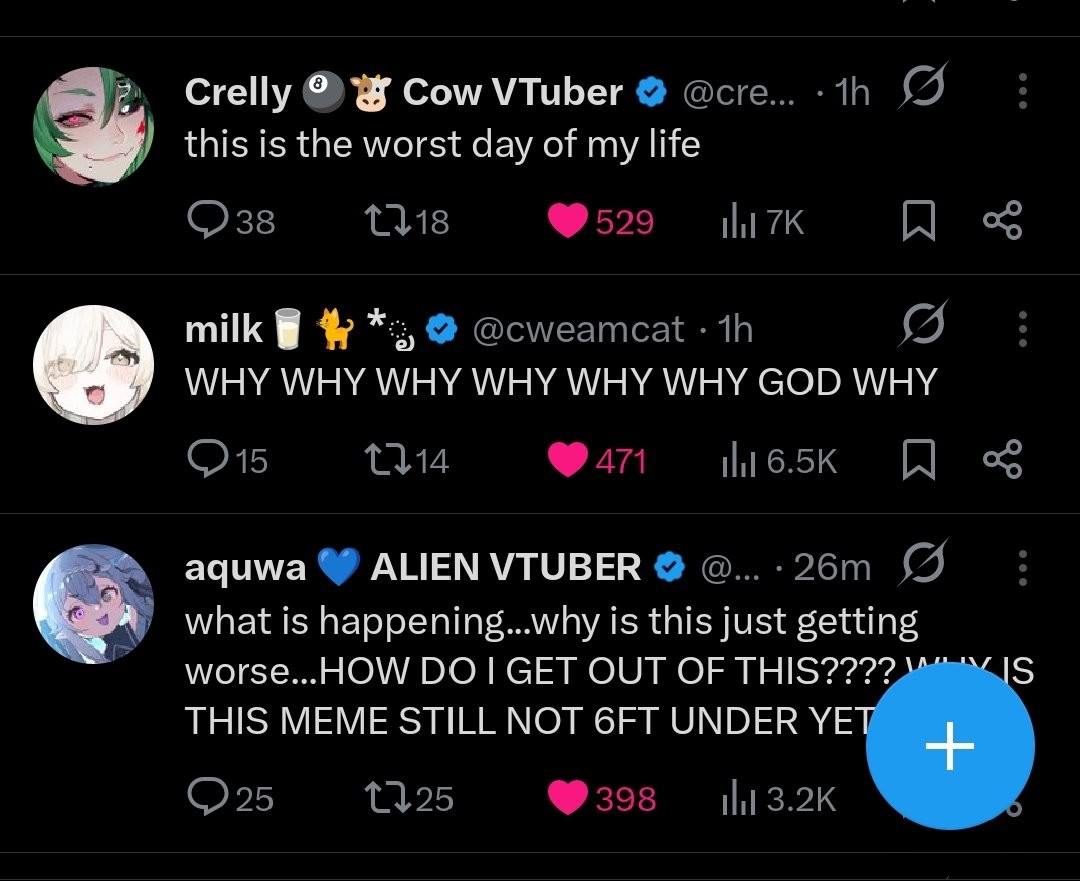This screenshot has width=1080, height=881.
Task: Open more options menu on milk's tweet
Action: point(1021,329)
